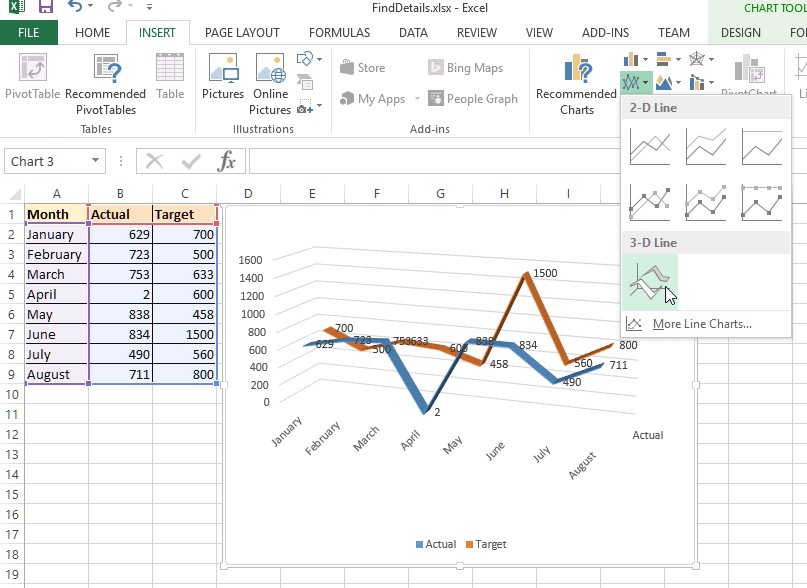Select the basic 2-D Line chart

click(650, 147)
